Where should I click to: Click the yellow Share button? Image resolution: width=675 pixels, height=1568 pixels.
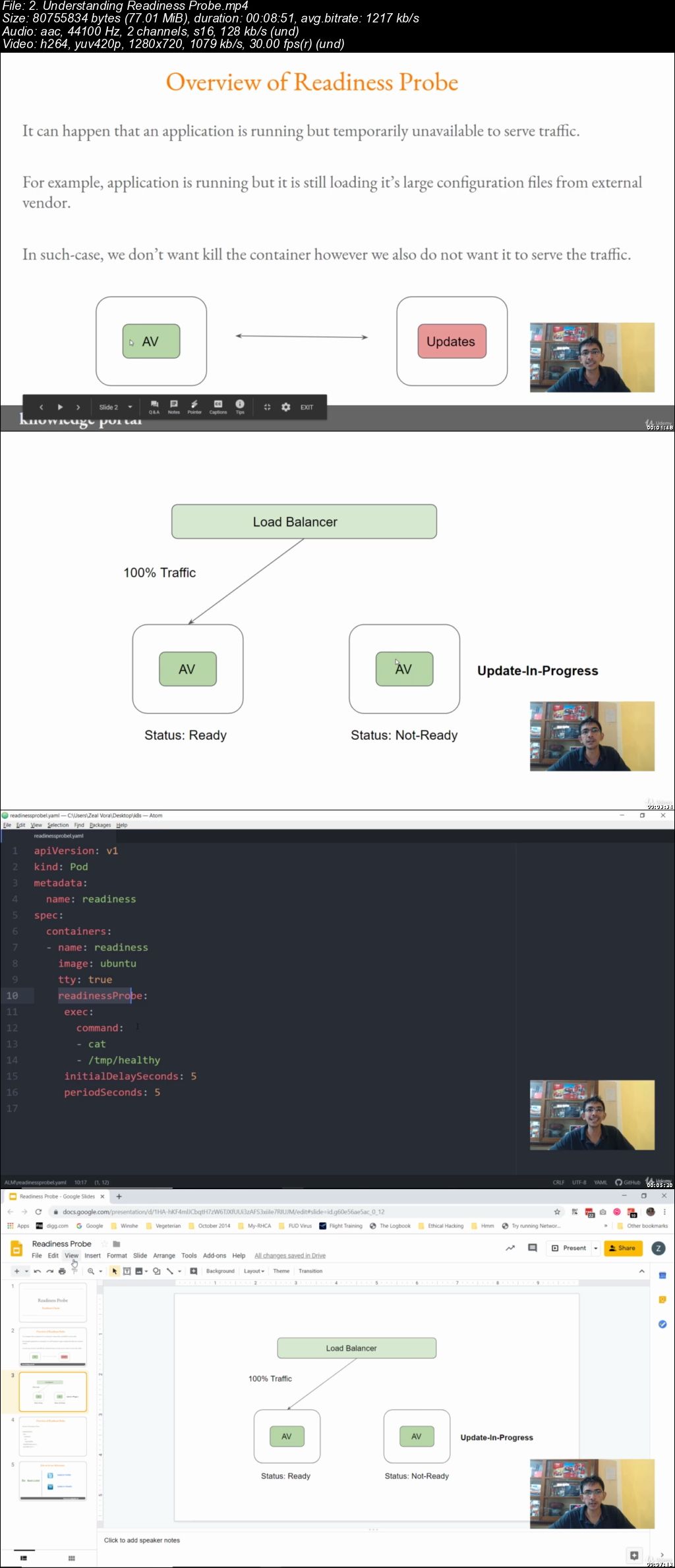click(x=623, y=1248)
